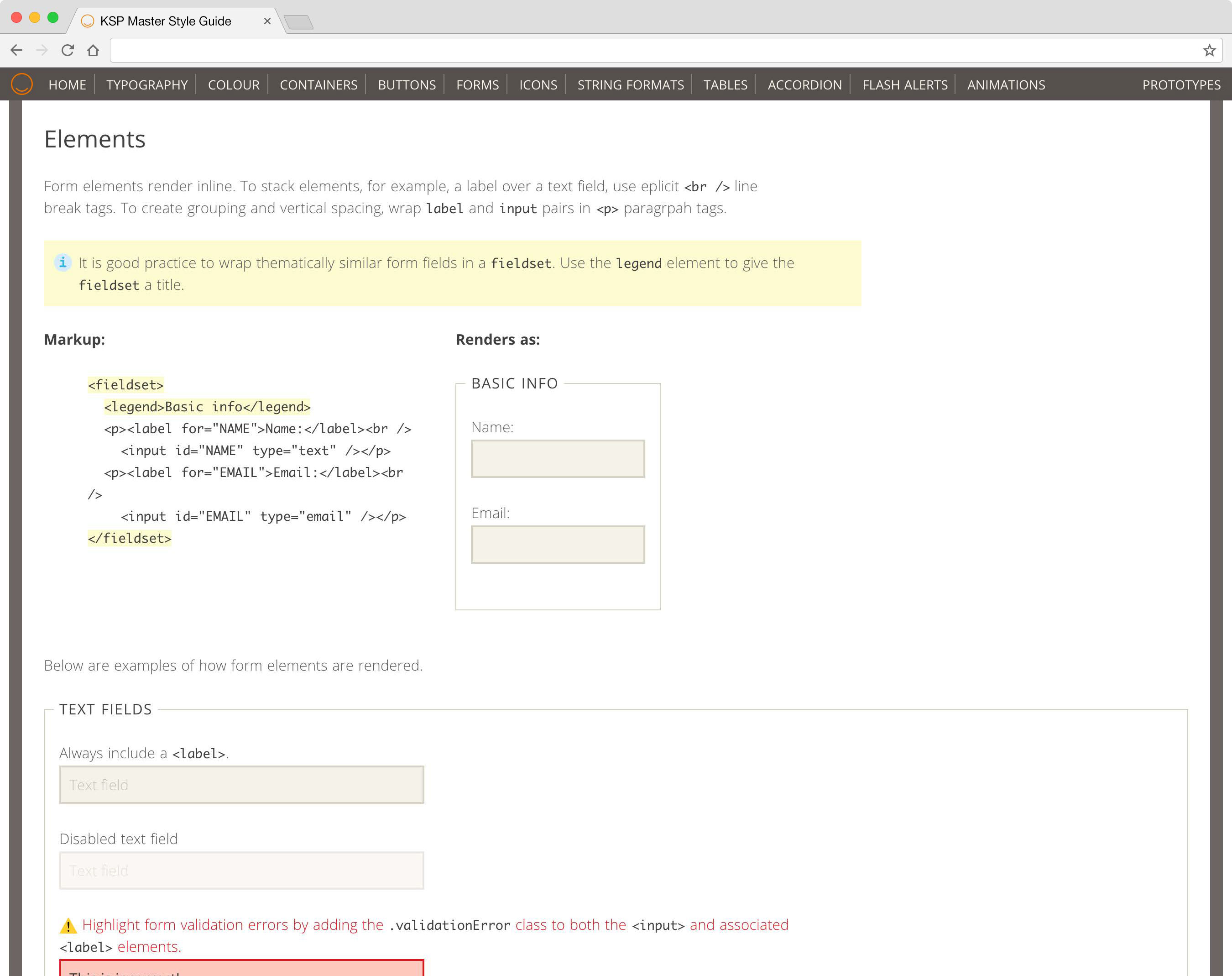The height and width of the screenshot is (976, 1232).
Task: Click the 'Always include a label' text field
Action: [241, 785]
